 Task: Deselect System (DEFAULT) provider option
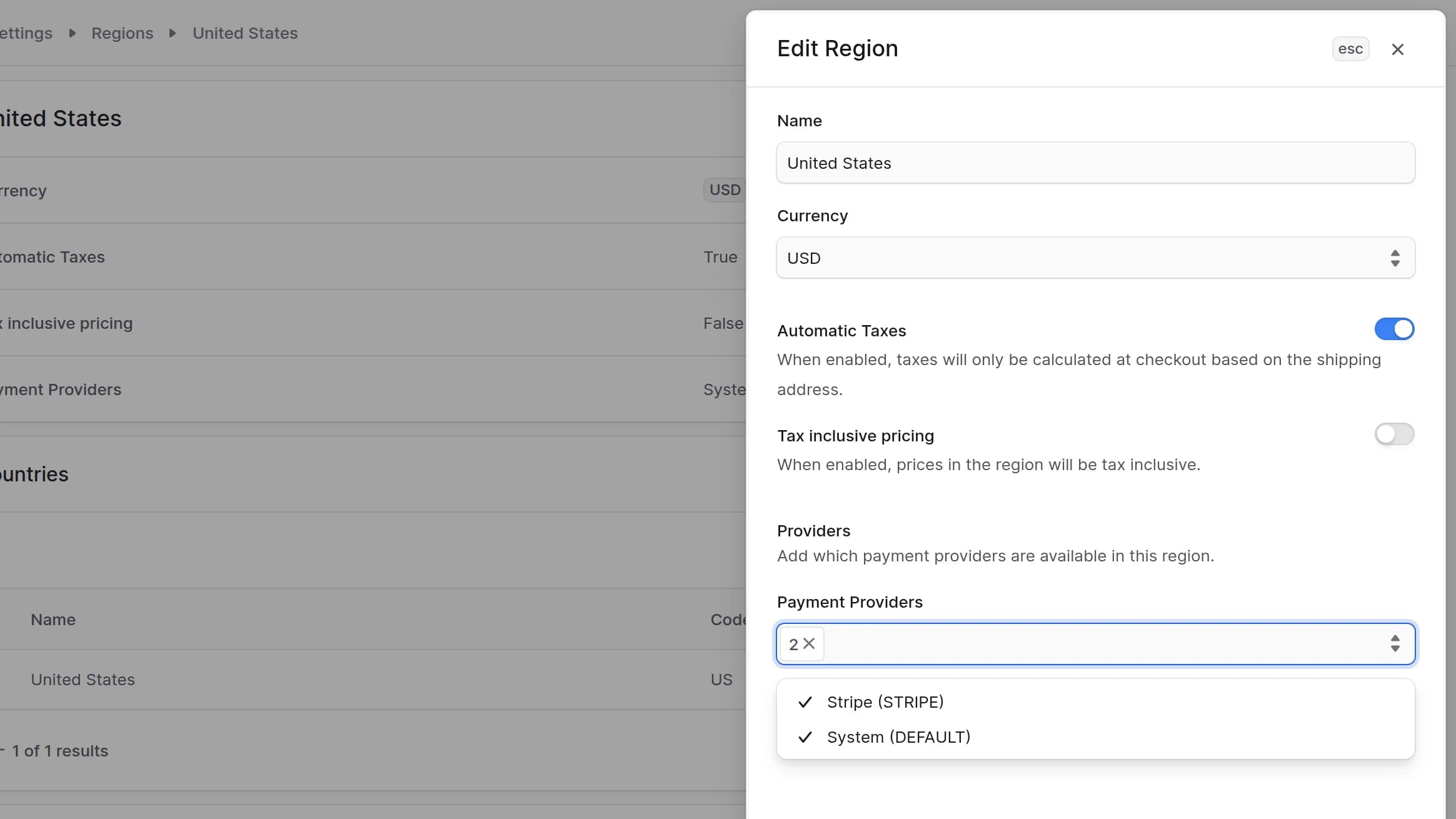[1095, 737]
